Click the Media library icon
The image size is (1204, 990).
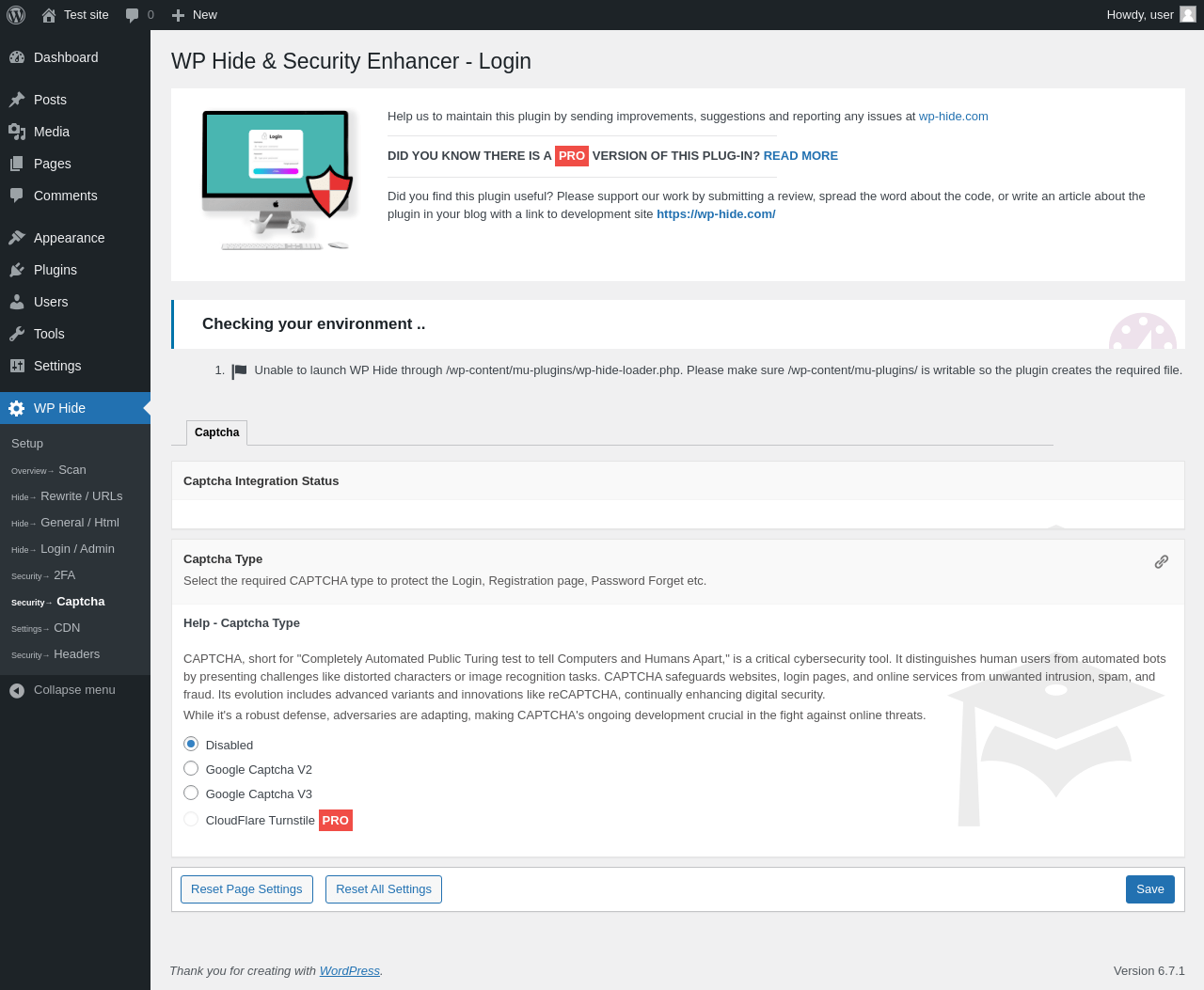(17, 132)
